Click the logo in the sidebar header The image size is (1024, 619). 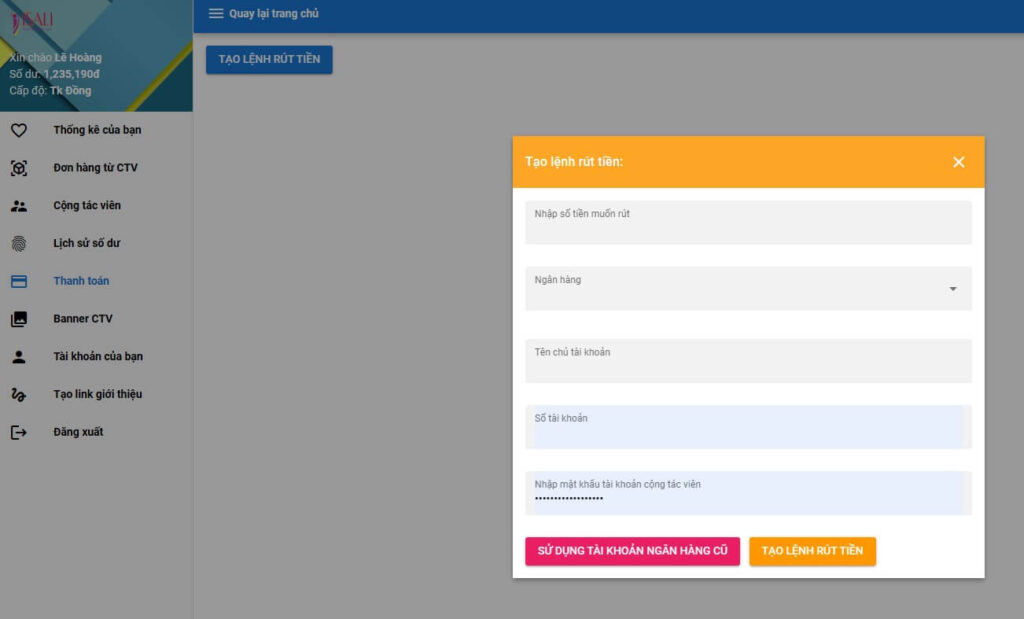tap(31, 22)
